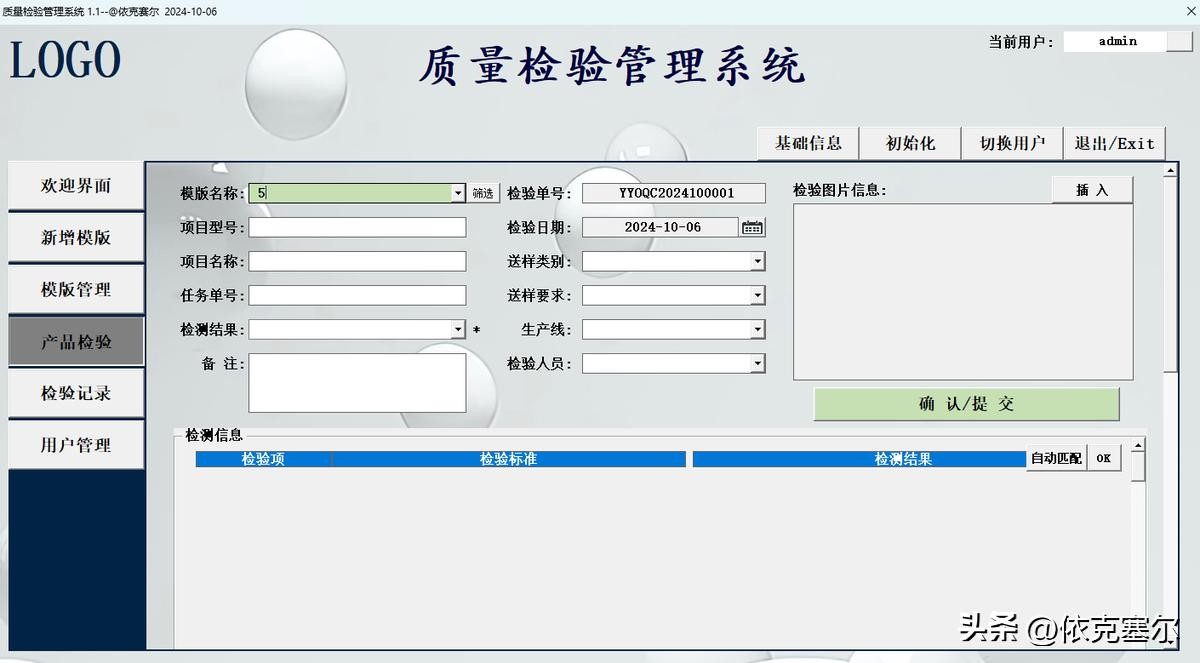Open the 生产线 dropdown
Image resolution: width=1200 pixels, height=663 pixels.
(x=757, y=330)
